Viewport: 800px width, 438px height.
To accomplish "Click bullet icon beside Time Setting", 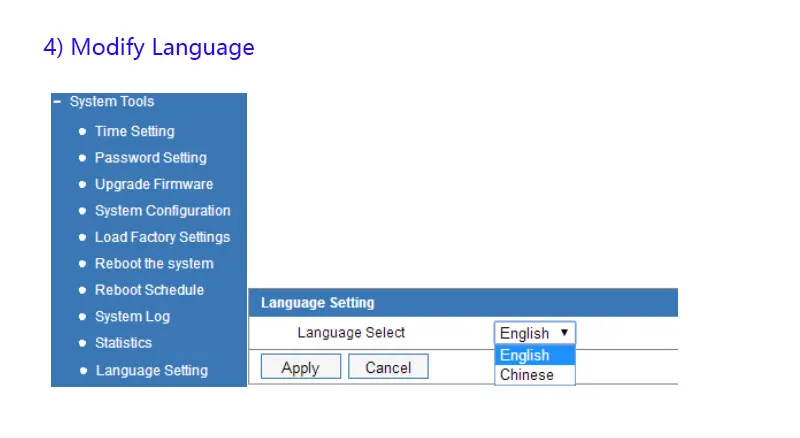I will [x=82, y=132].
